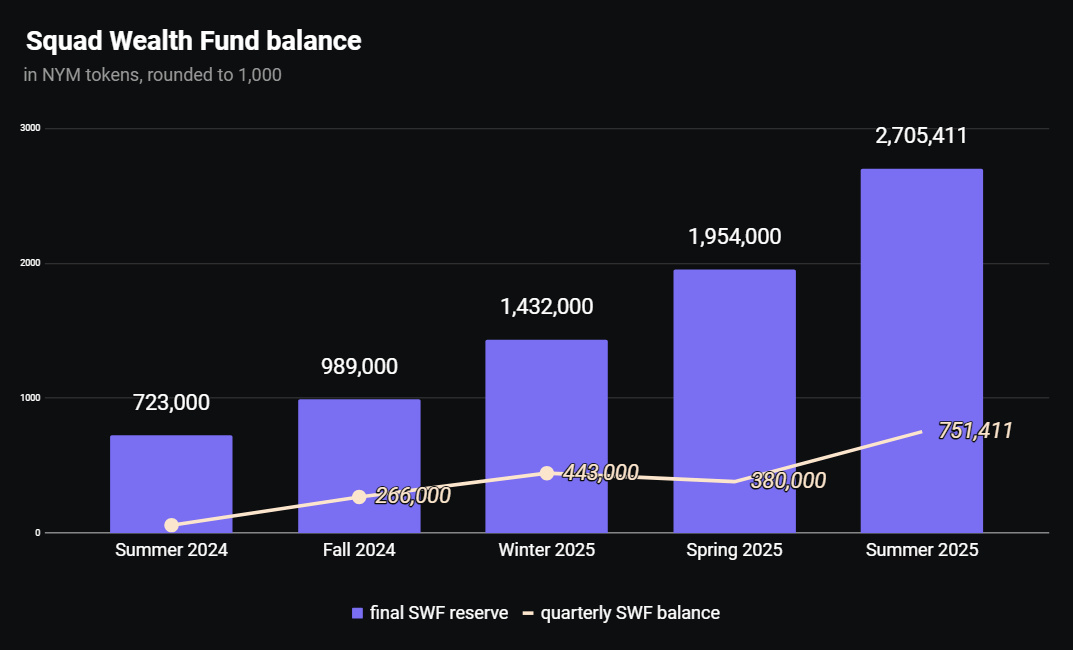This screenshot has height=650, width=1073.
Task: Click the 380,000 line data label
Action: tap(788, 481)
